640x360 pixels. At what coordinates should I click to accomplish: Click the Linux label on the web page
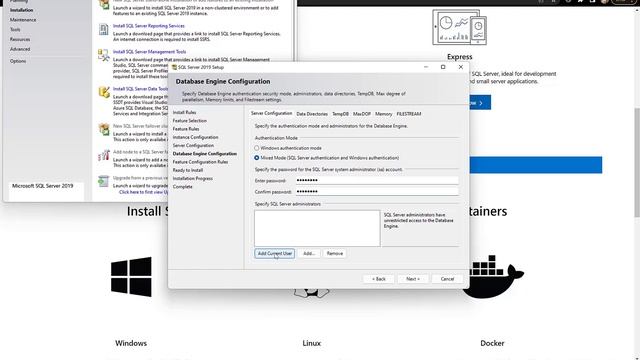(312, 343)
